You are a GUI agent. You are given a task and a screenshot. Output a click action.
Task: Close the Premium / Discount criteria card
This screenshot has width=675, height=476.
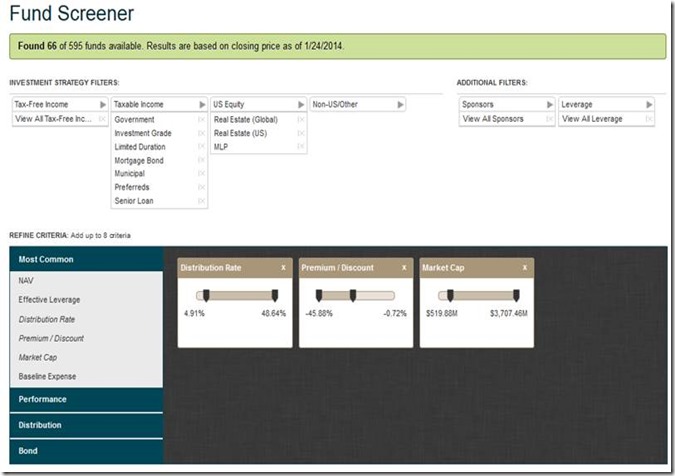[x=404, y=268]
